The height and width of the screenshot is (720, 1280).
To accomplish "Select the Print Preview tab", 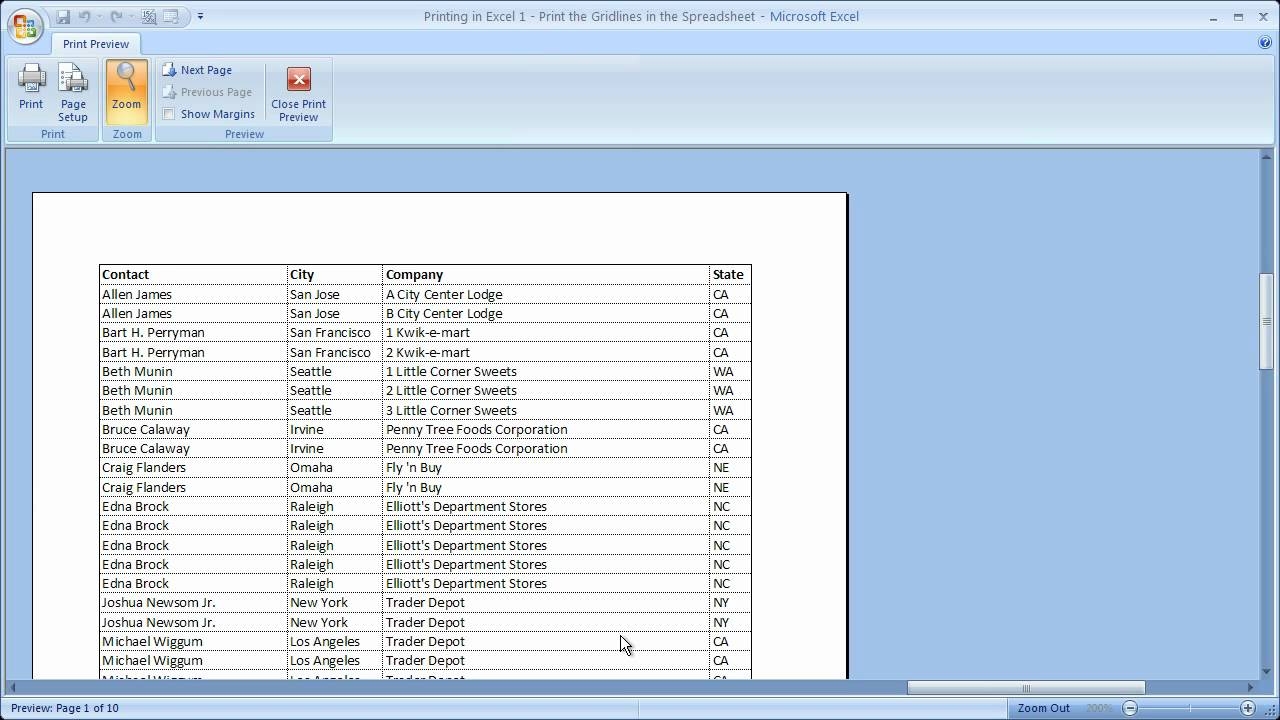I will point(95,44).
